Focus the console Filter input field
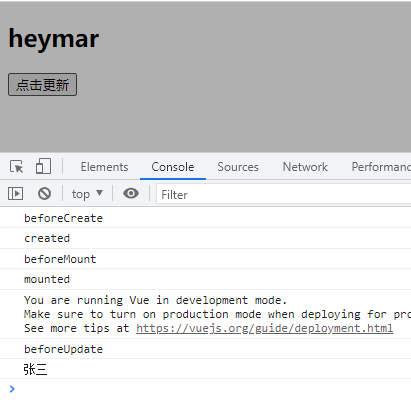This screenshot has width=411, height=406. [x=284, y=194]
